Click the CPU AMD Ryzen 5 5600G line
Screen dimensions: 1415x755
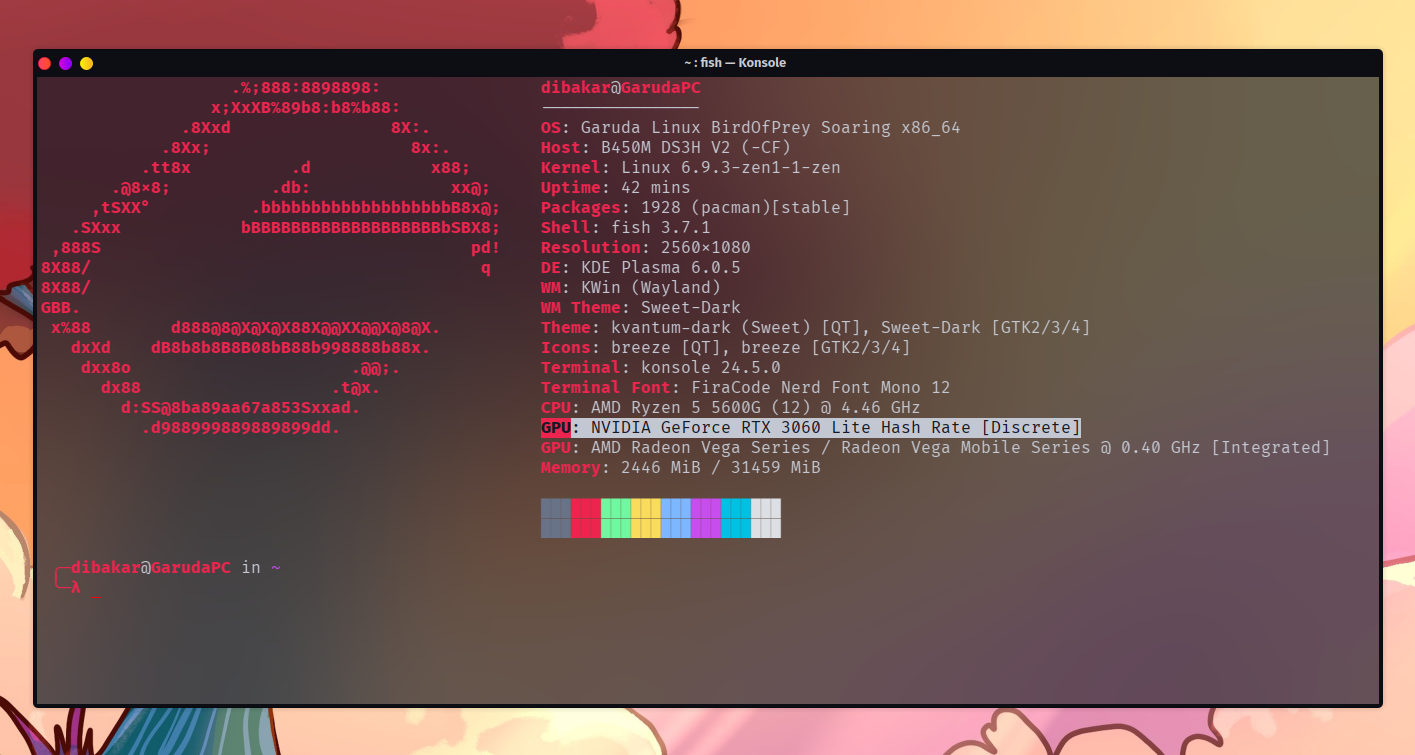731,408
